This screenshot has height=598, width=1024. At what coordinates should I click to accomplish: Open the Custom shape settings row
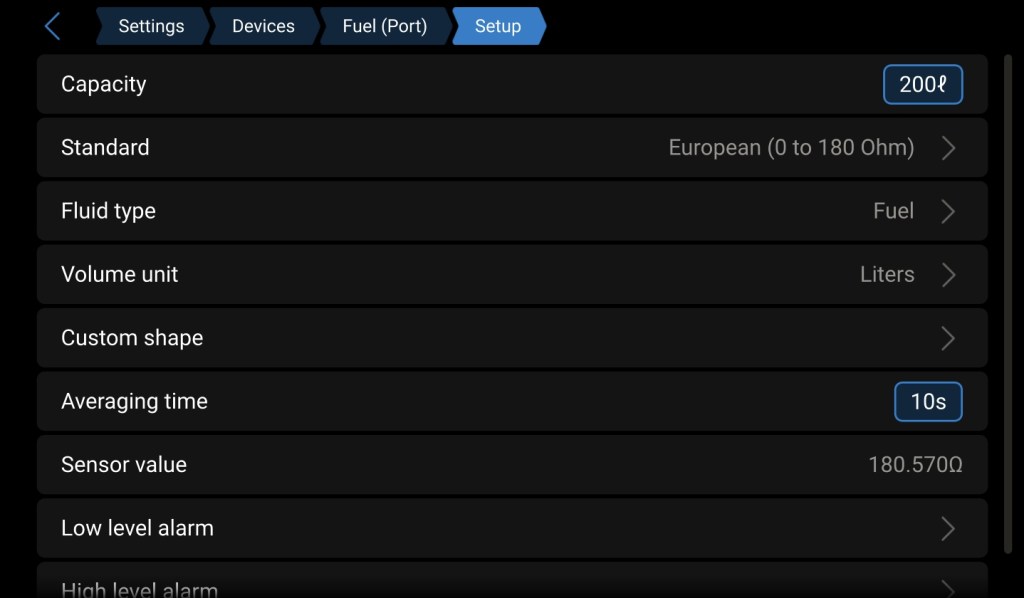[x=400, y=338]
